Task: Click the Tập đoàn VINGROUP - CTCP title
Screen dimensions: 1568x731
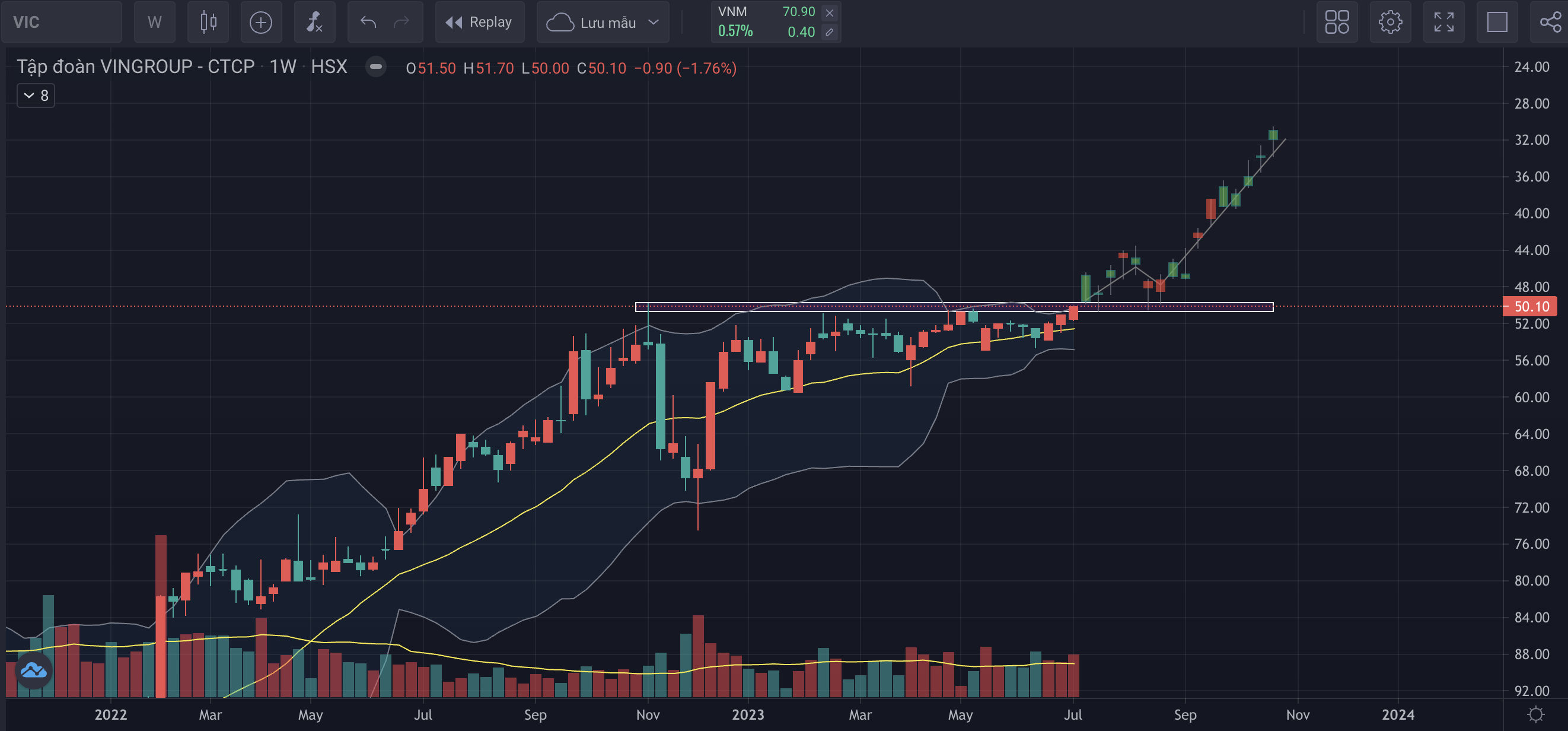Action: pos(135,66)
